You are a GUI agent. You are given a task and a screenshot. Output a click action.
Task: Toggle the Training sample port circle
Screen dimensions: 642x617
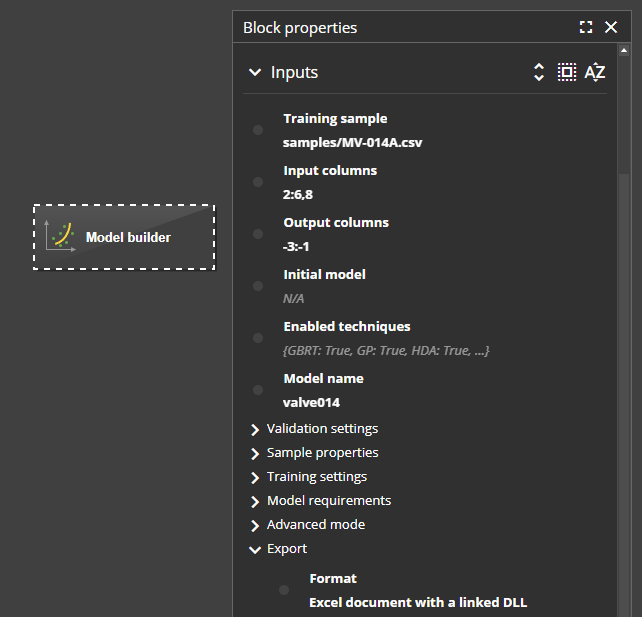point(258,130)
